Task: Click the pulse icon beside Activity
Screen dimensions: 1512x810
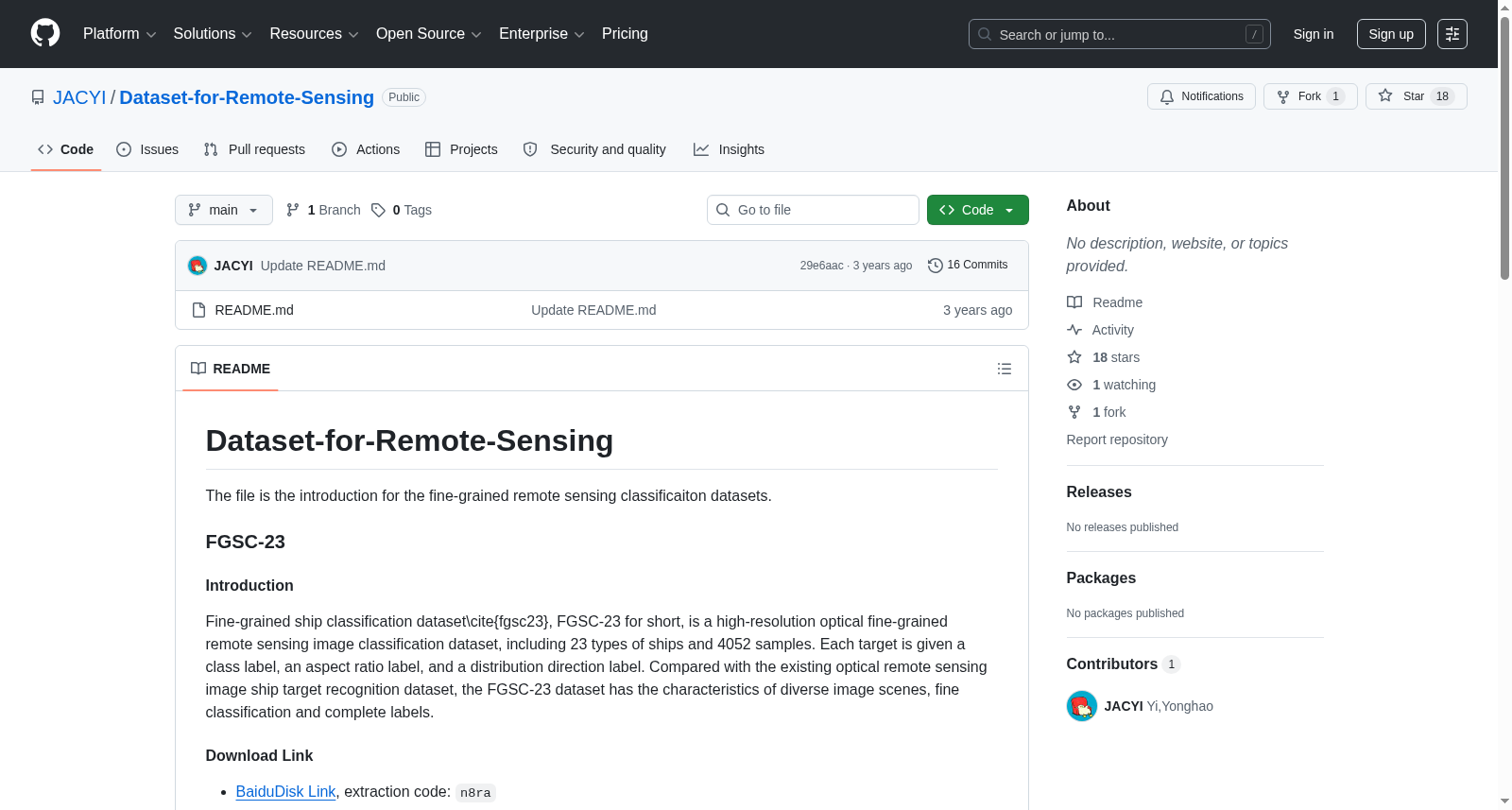Action: pyautogui.click(x=1074, y=330)
